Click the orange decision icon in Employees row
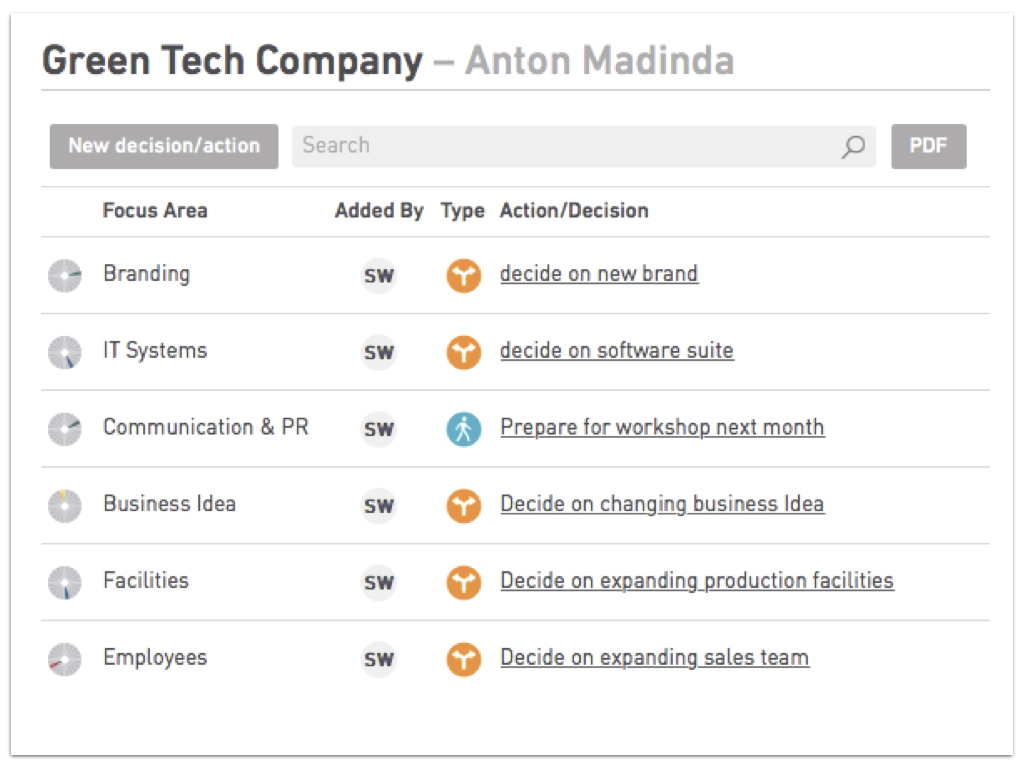 pyautogui.click(x=464, y=660)
